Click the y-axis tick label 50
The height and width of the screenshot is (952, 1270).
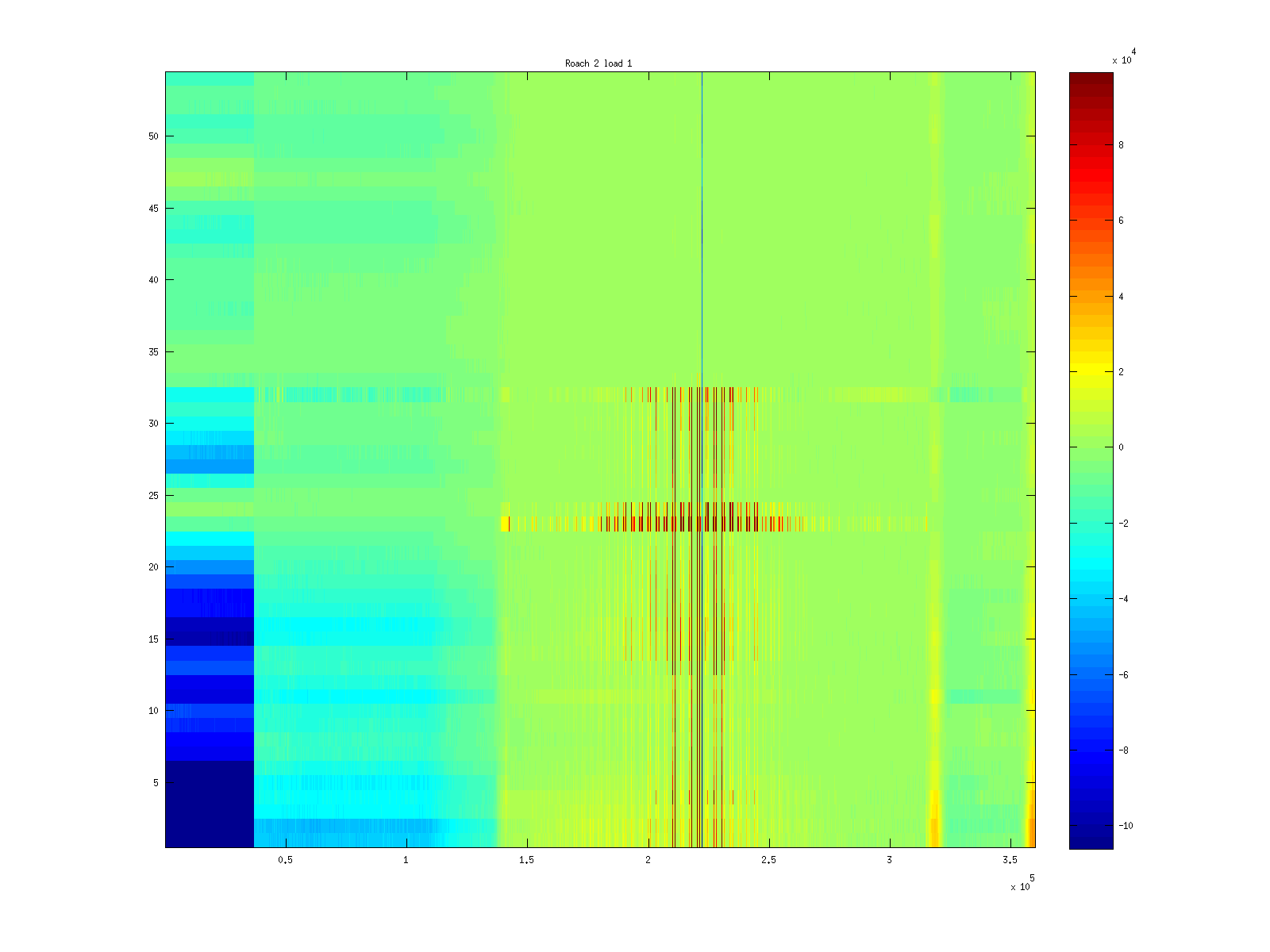[153, 136]
